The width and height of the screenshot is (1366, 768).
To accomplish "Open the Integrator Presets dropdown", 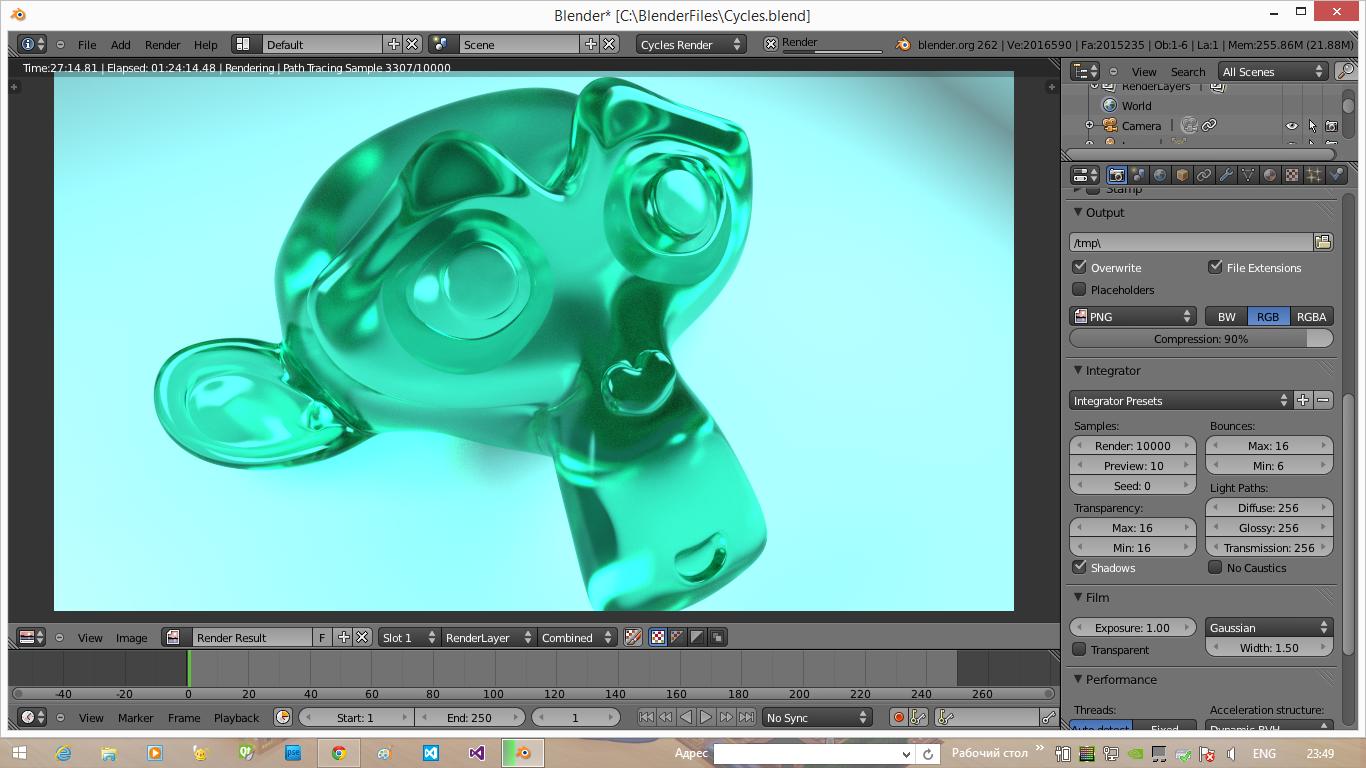I will [x=1180, y=400].
